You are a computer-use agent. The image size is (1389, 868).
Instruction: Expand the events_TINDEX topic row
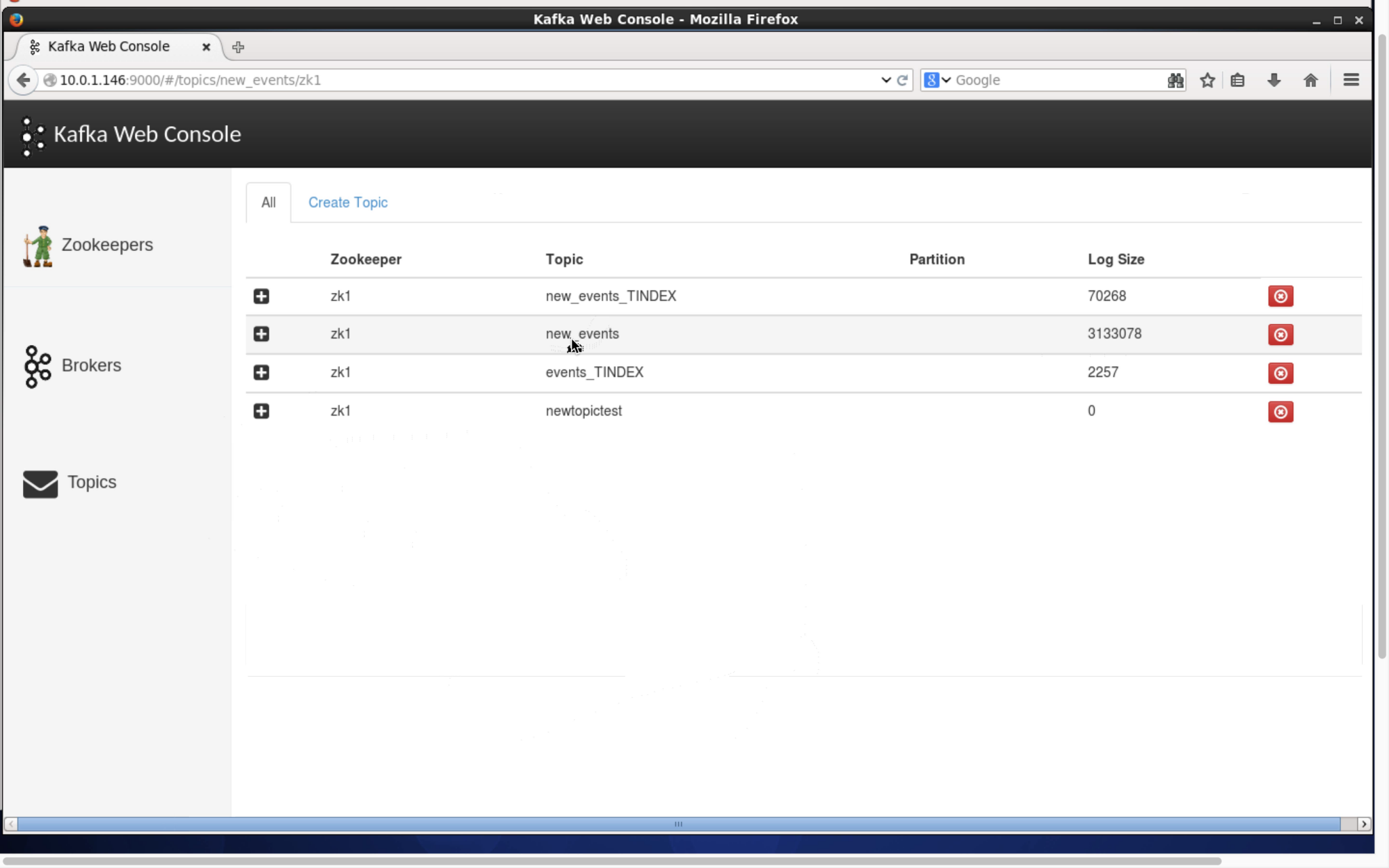261,372
